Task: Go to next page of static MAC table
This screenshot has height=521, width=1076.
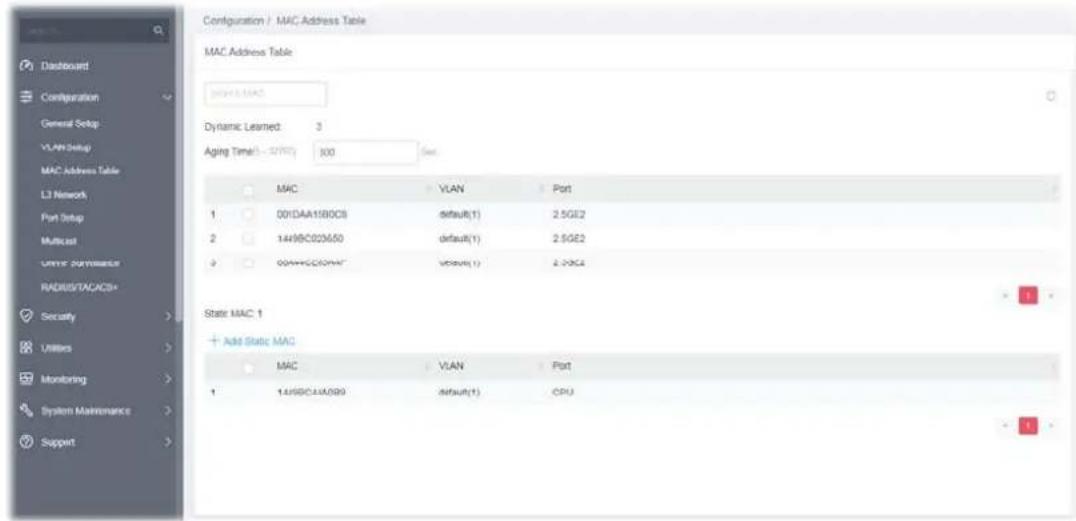Action: pos(1051,427)
